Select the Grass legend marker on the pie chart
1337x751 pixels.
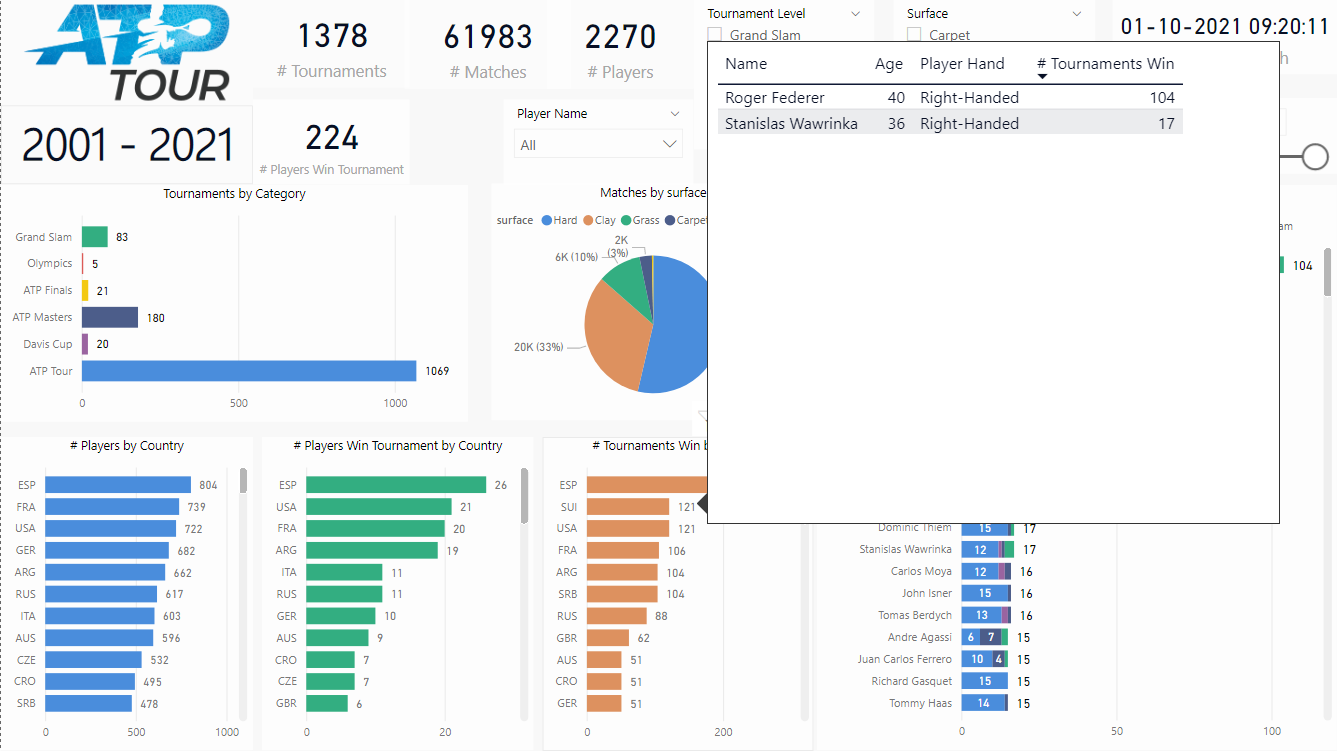625,220
